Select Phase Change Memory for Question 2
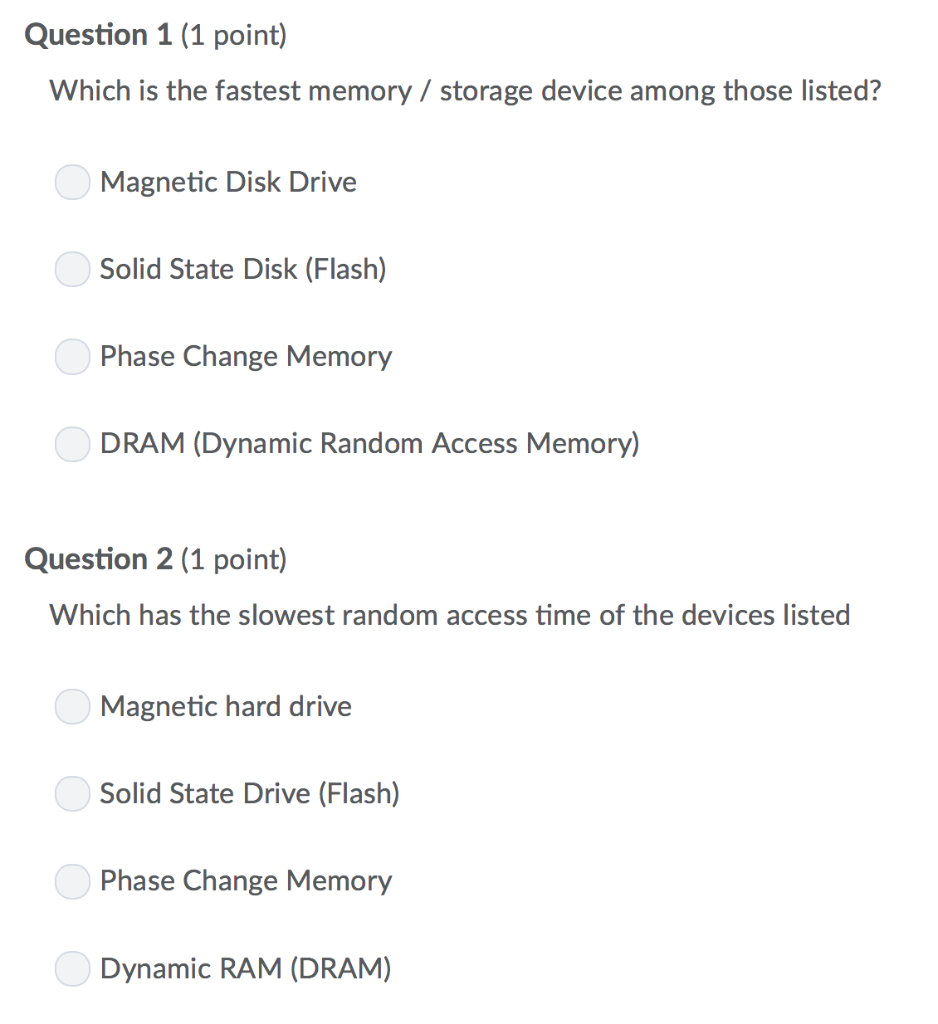Viewport: 938px width, 1024px height. pyautogui.click(x=72, y=881)
